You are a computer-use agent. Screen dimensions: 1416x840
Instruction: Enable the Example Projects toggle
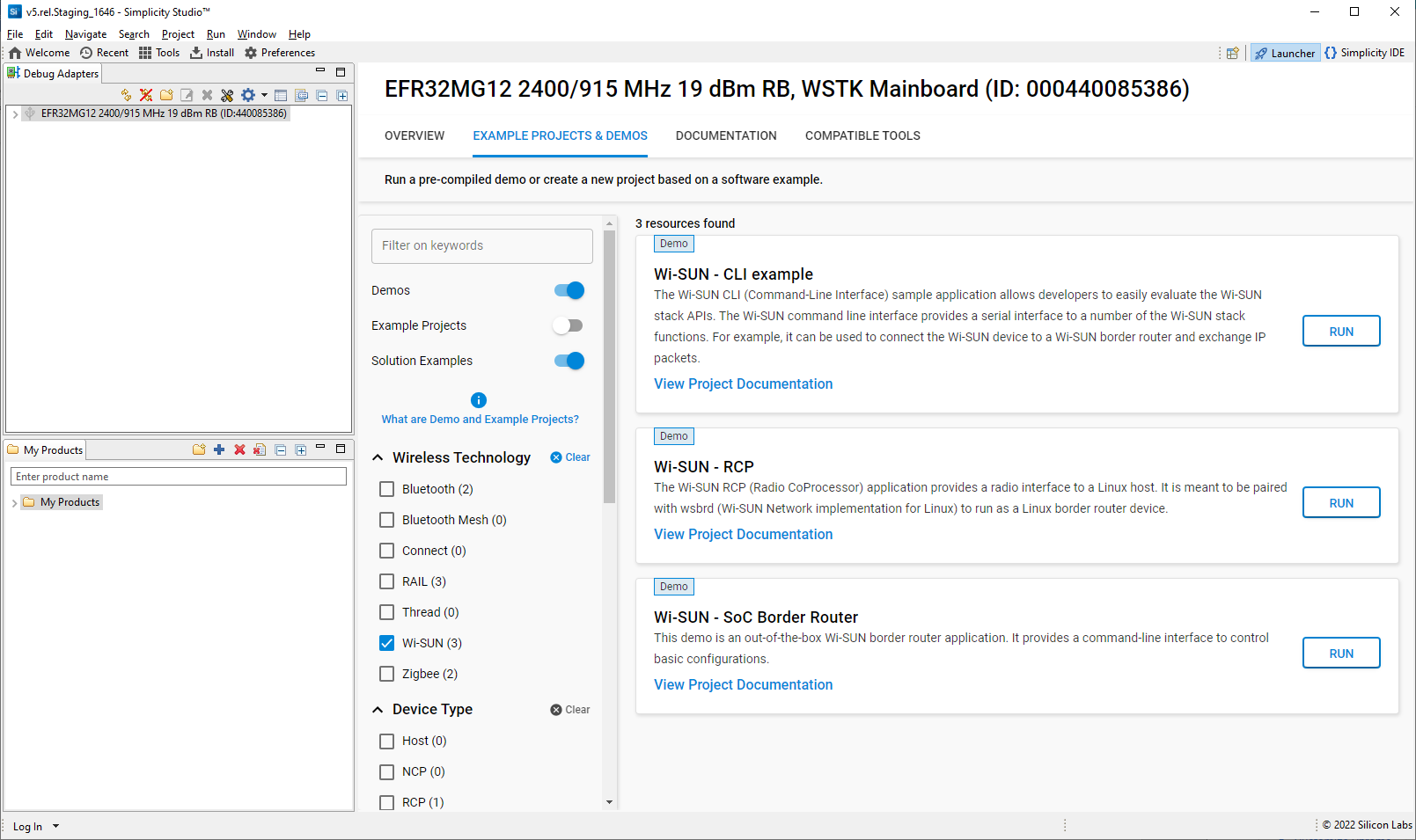click(x=568, y=325)
